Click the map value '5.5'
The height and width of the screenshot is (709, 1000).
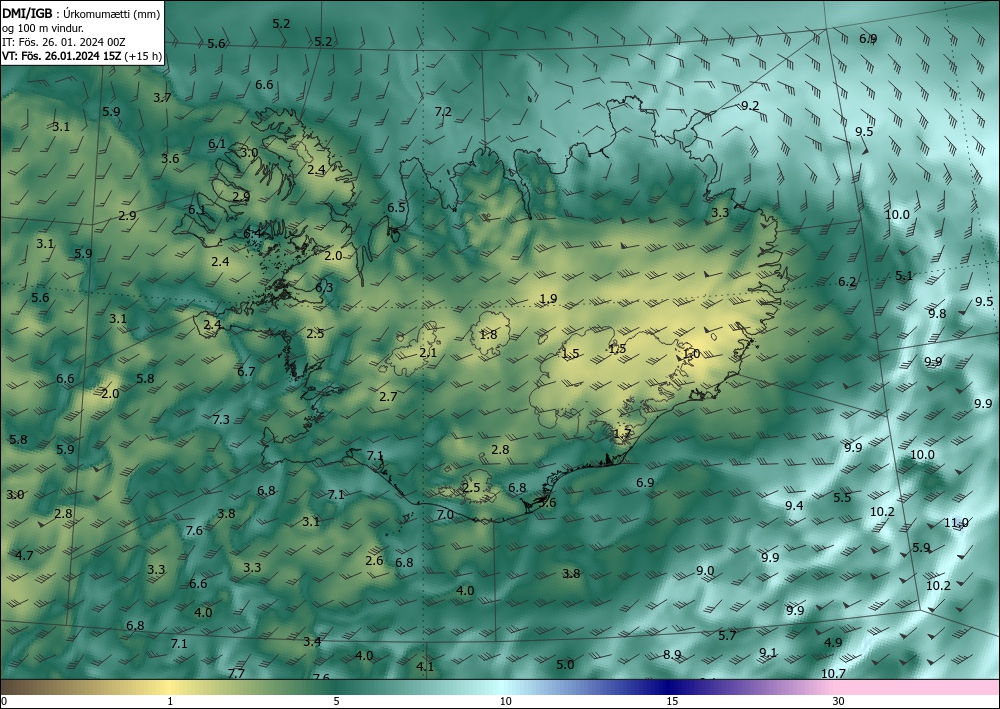[842, 497]
